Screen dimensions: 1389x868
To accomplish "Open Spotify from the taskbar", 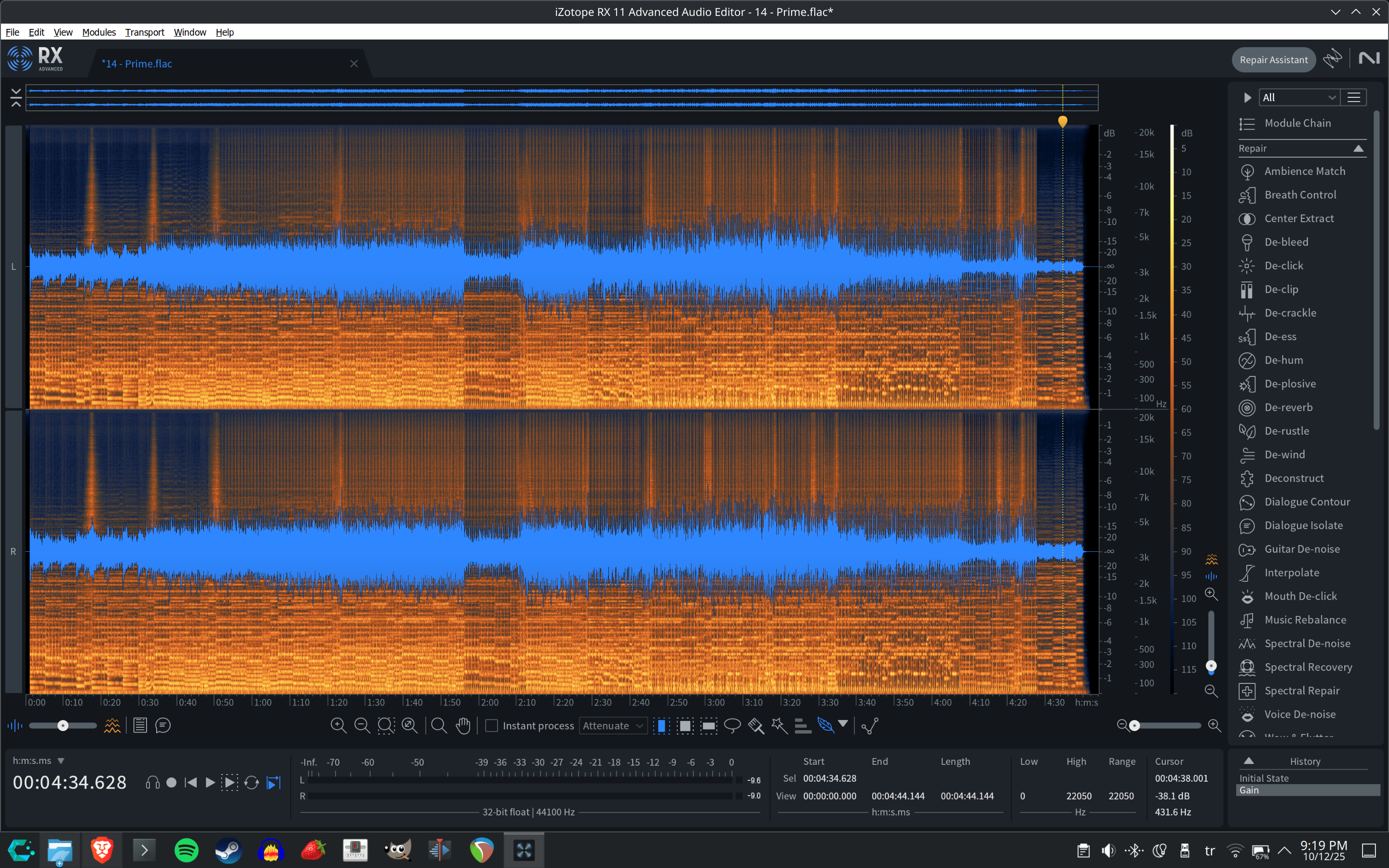I will tap(187, 850).
